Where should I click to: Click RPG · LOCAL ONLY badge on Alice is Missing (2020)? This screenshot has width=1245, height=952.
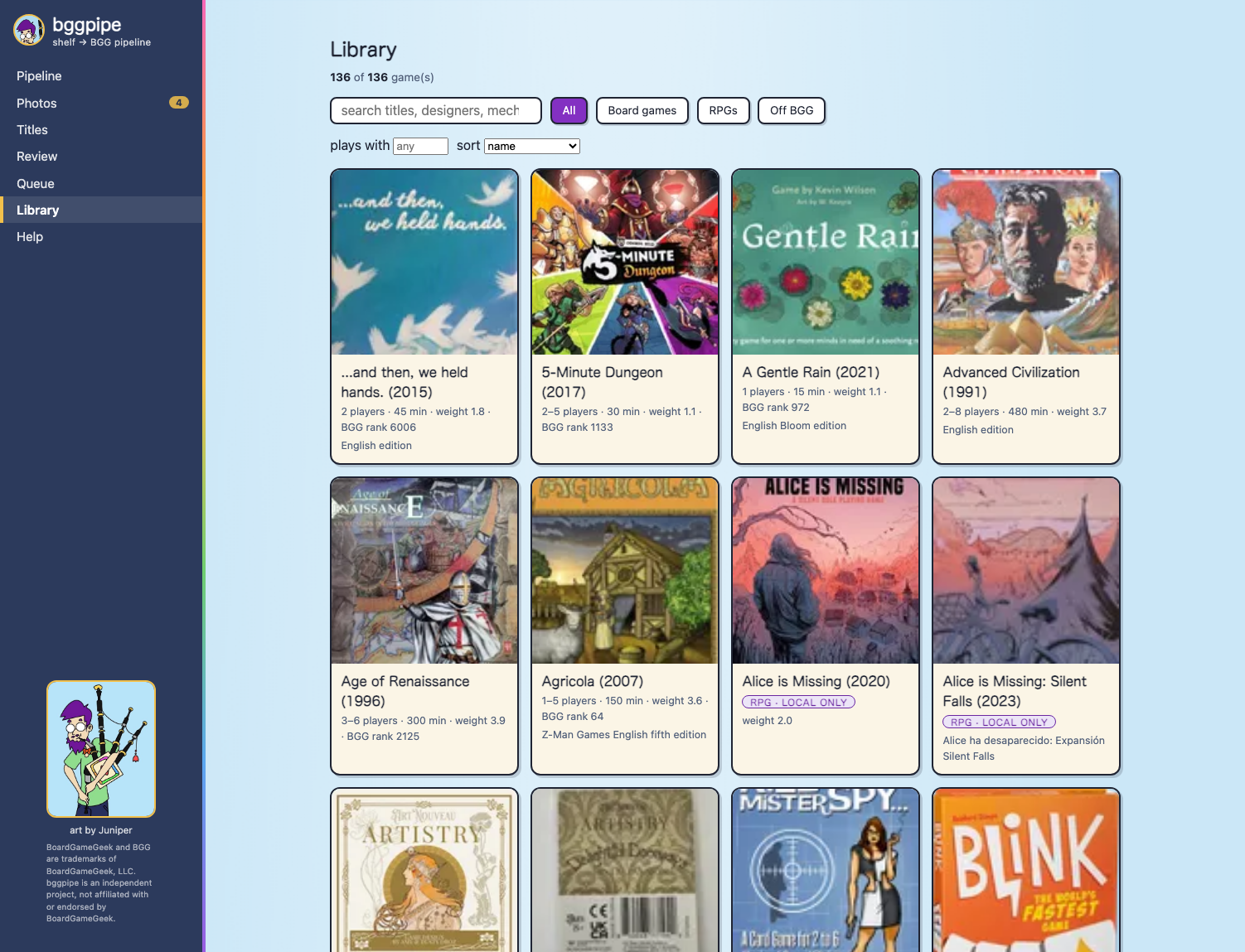point(798,703)
